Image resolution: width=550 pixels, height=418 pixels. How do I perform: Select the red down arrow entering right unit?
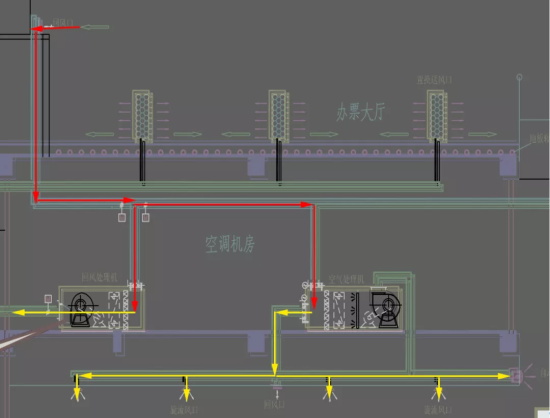[x=314, y=257]
